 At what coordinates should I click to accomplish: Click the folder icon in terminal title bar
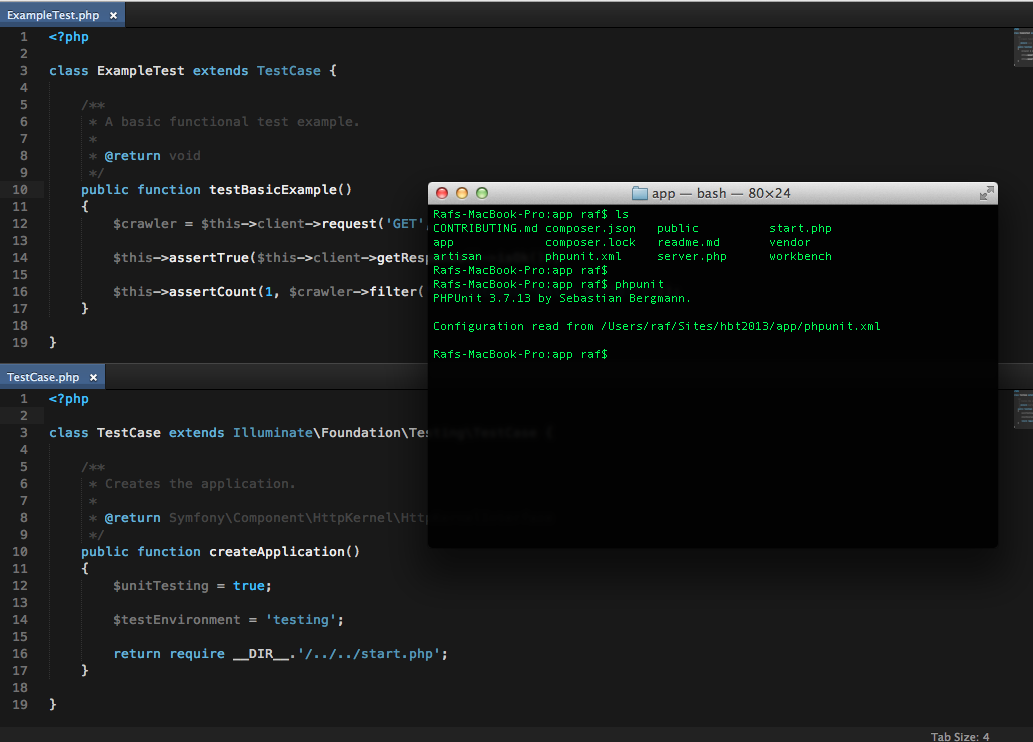pos(640,193)
